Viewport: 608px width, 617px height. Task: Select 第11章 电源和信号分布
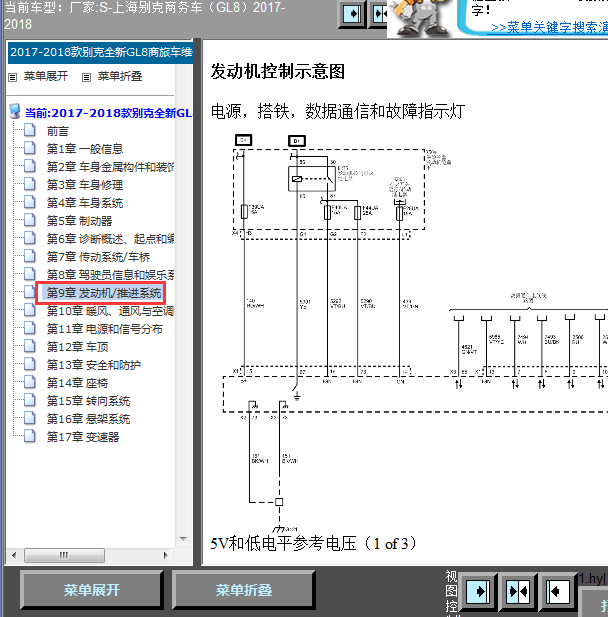pos(104,329)
